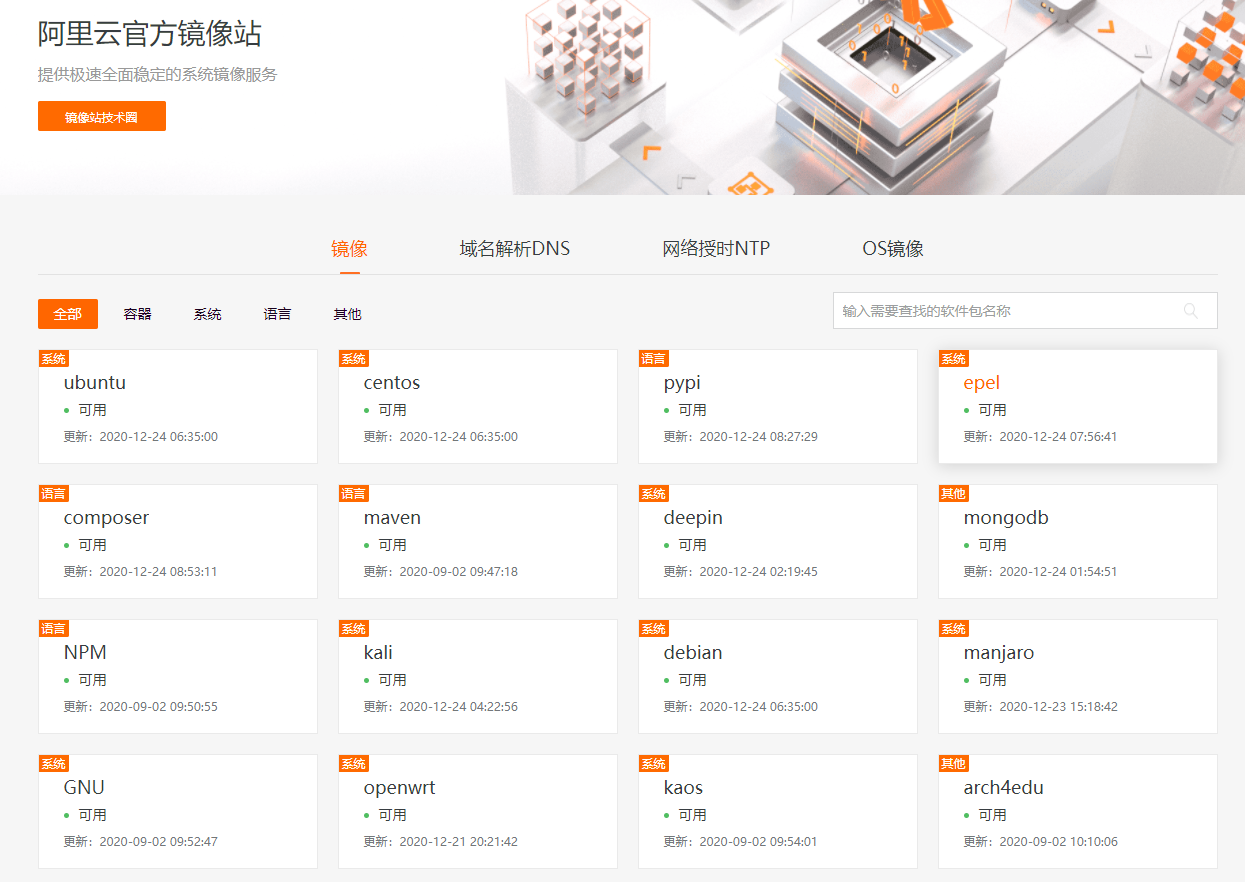This screenshot has height=882, width=1245.
Task: Click the 阿里云官方镜像站 heading
Action: click(150, 34)
